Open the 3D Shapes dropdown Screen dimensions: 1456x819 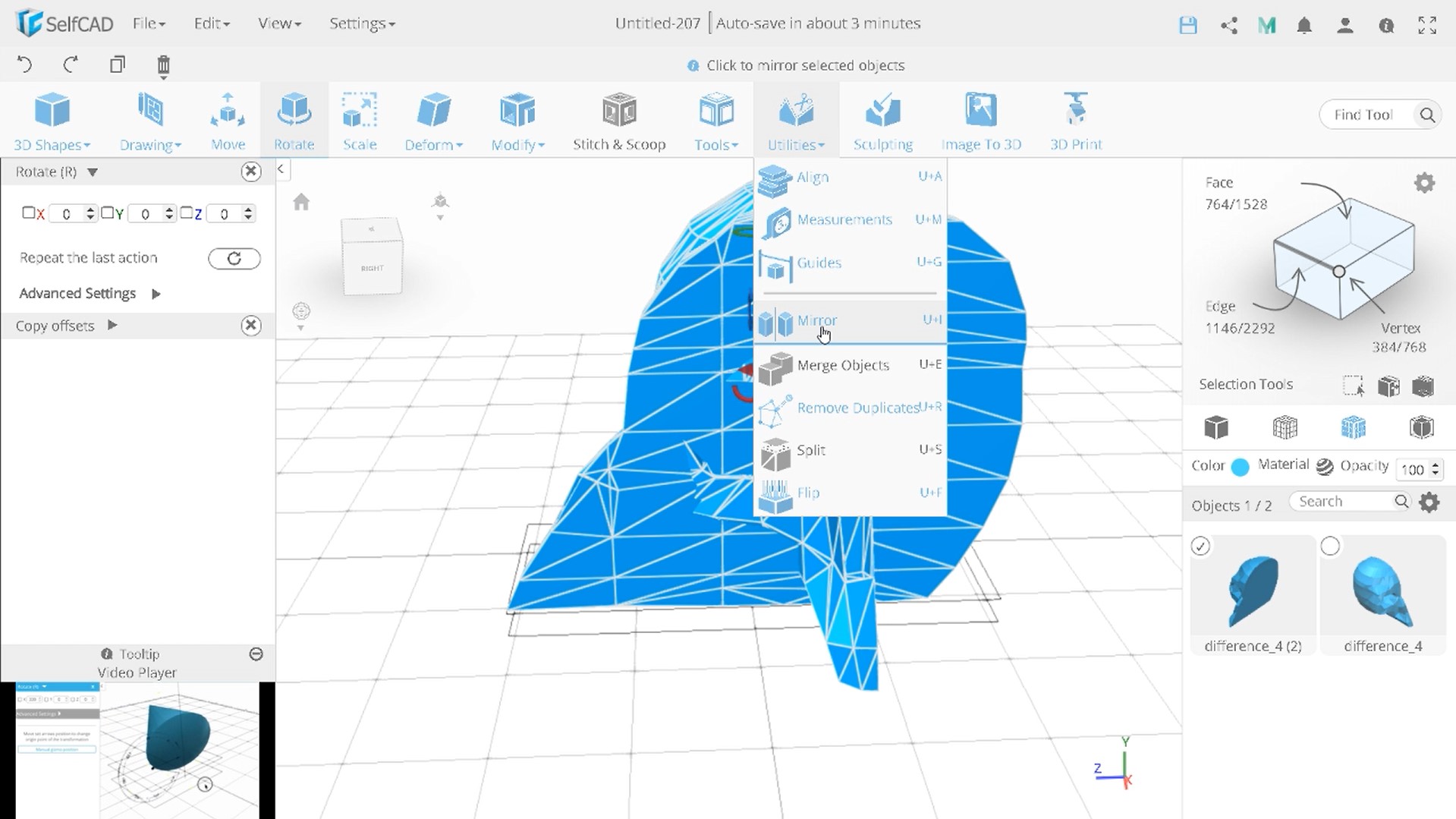pyautogui.click(x=52, y=121)
